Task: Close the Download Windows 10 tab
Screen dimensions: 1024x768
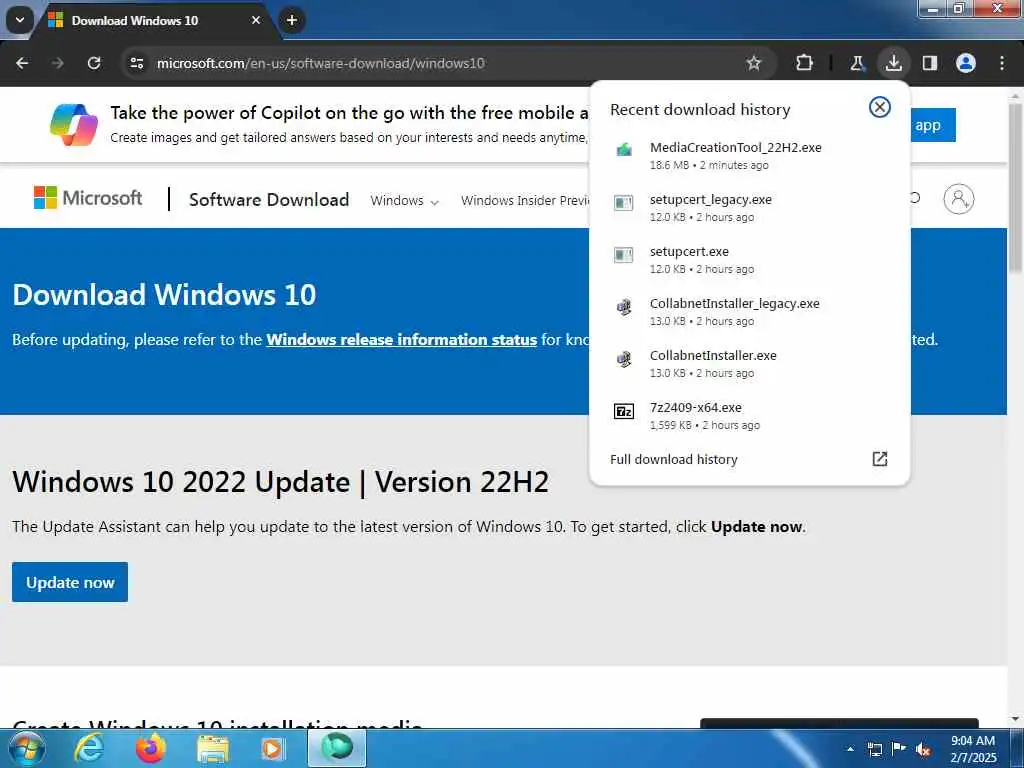Action: point(256,20)
